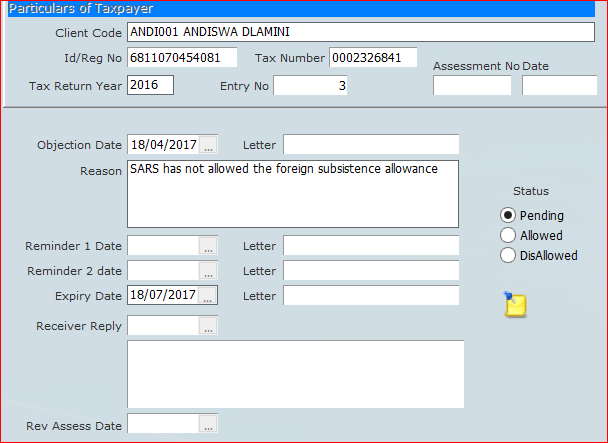Open the Rev Assess Date picker button

[208, 425]
